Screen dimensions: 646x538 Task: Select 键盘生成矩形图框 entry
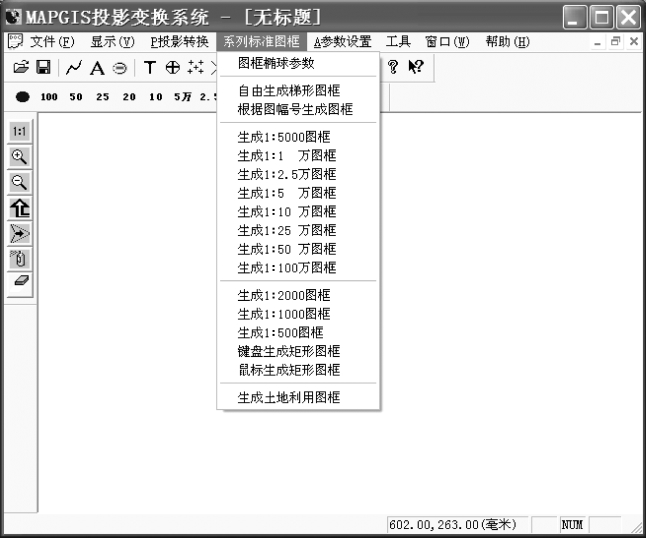click(x=298, y=351)
